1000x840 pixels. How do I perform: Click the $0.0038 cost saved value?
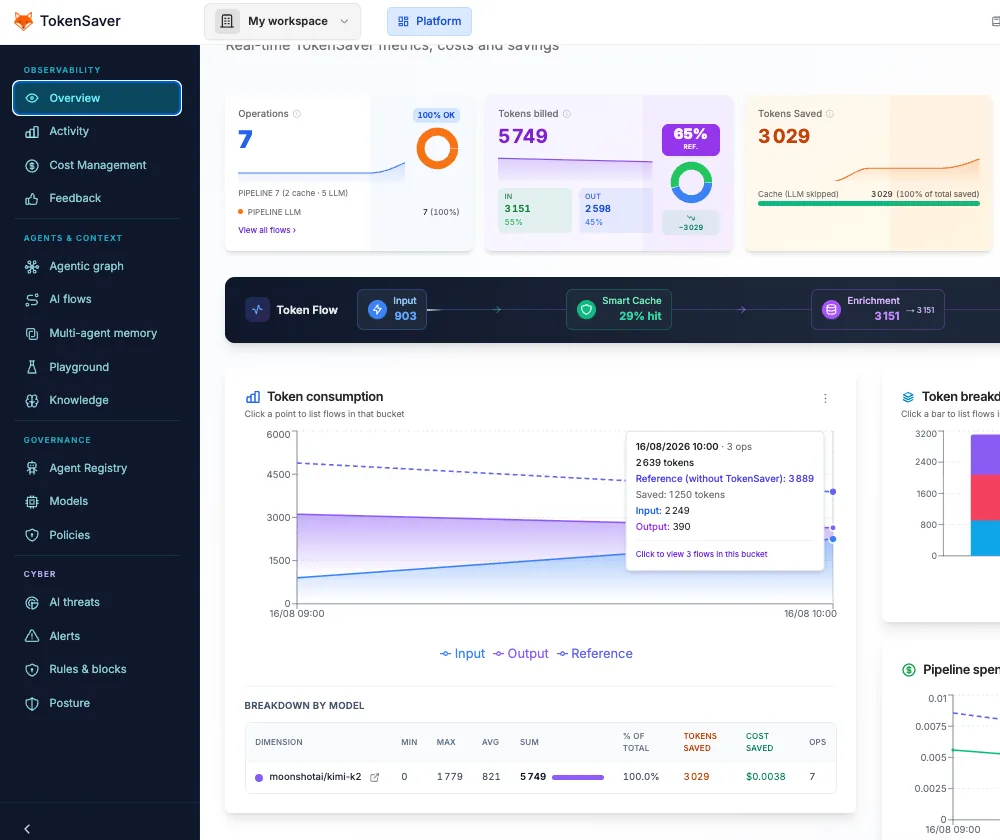pyautogui.click(x=765, y=777)
